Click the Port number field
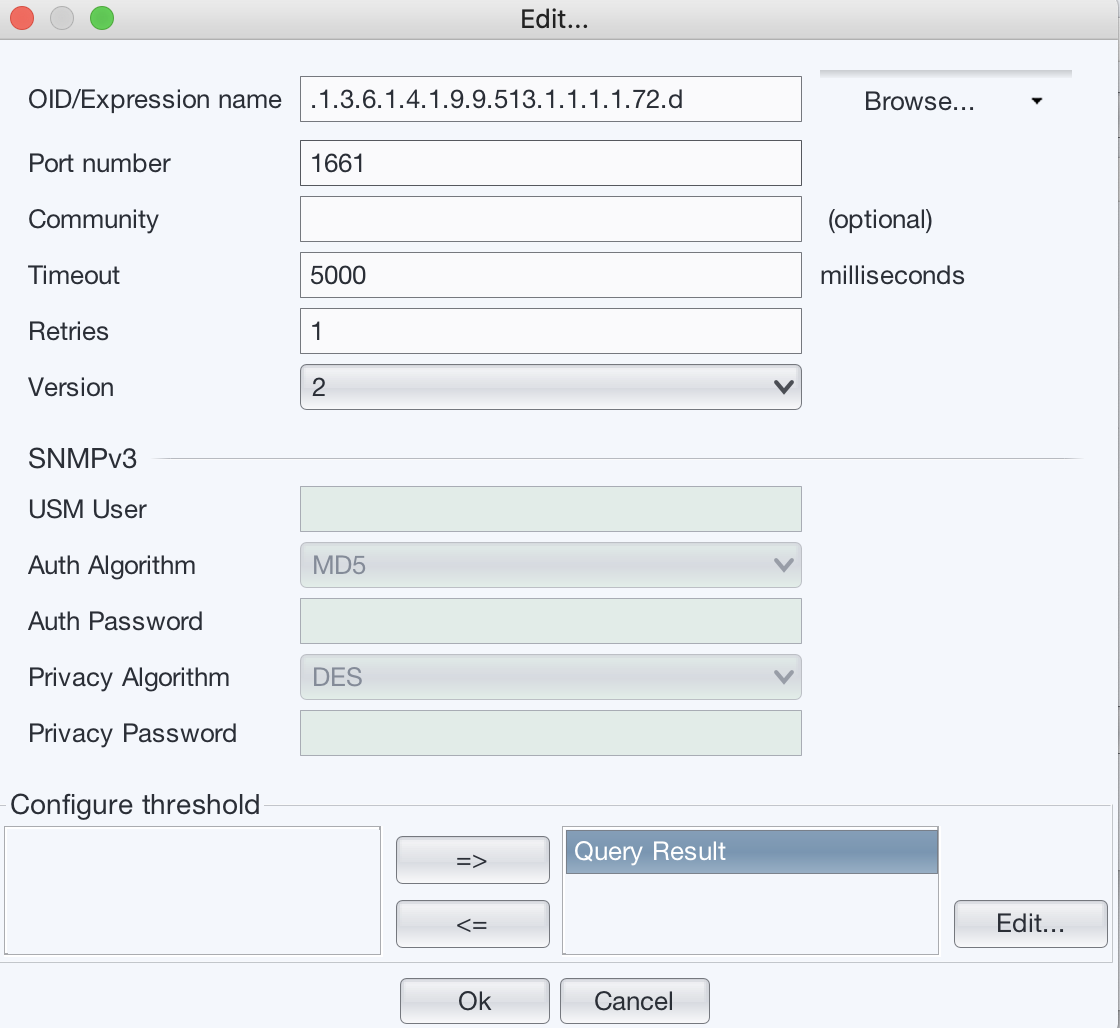This screenshot has height=1028, width=1120. 550,163
